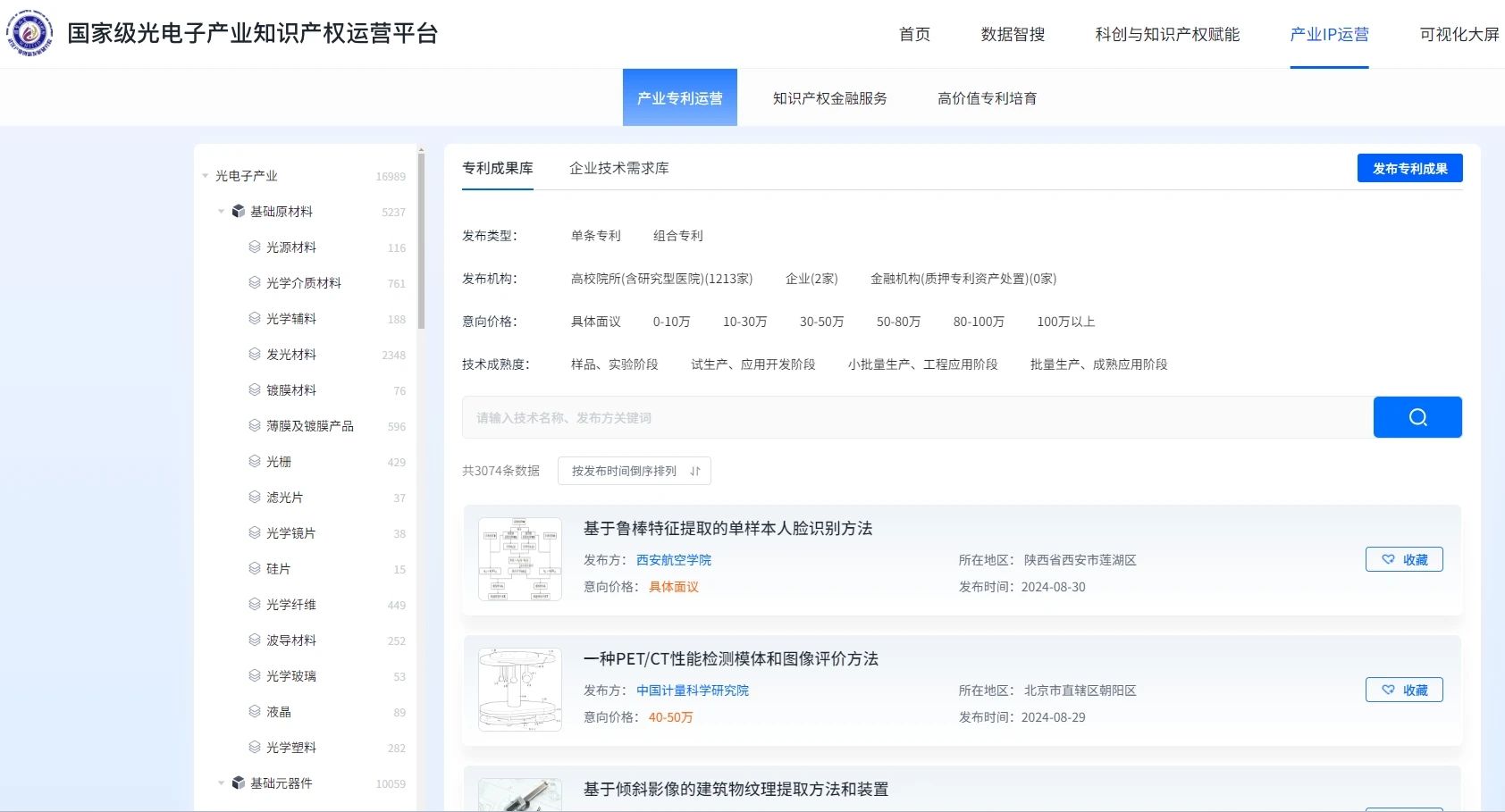Image resolution: width=1505 pixels, height=812 pixels.
Task: Click the layers icon next to 液晶
Action: coord(255,712)
